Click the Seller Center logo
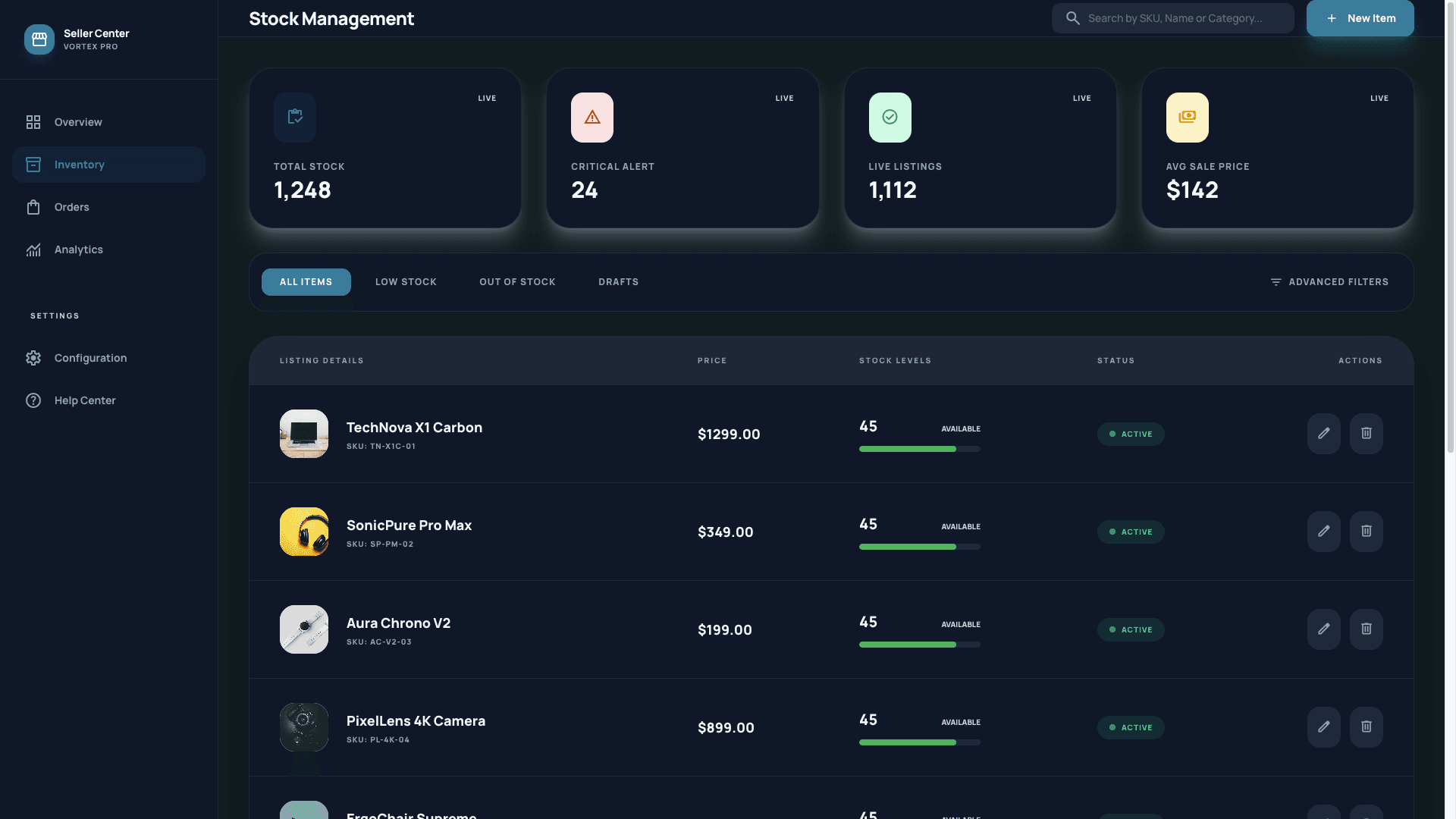1456x819 pixels. point(39,39)
